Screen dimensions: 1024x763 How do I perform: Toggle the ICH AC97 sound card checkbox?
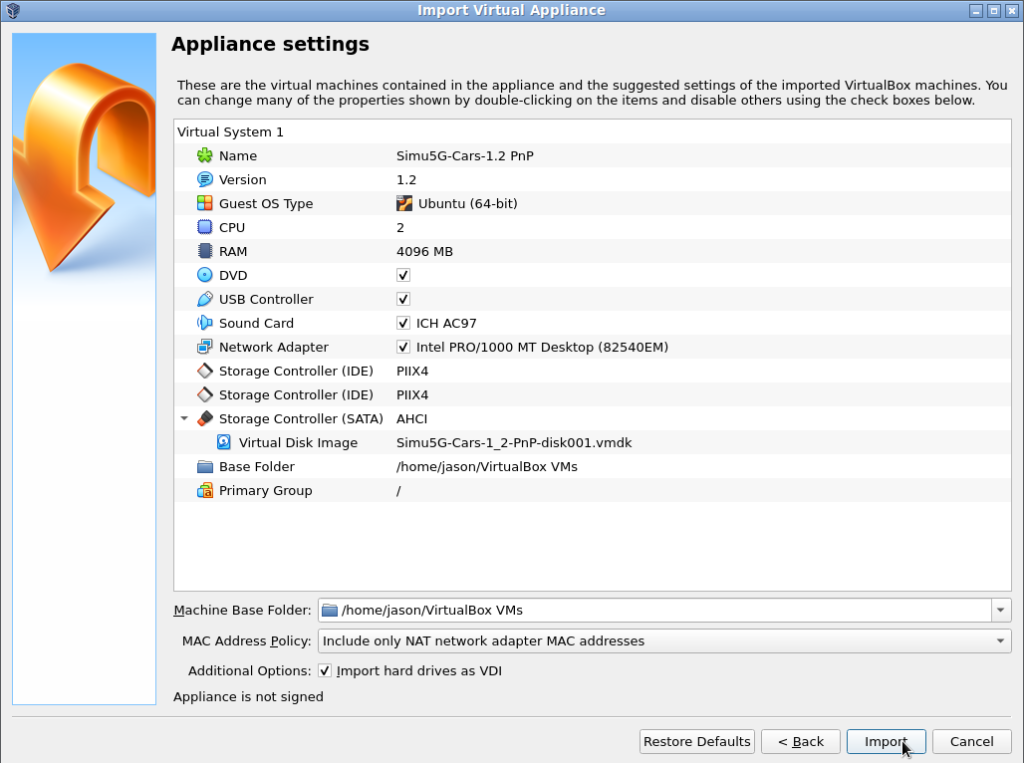[x=404, y=324]
